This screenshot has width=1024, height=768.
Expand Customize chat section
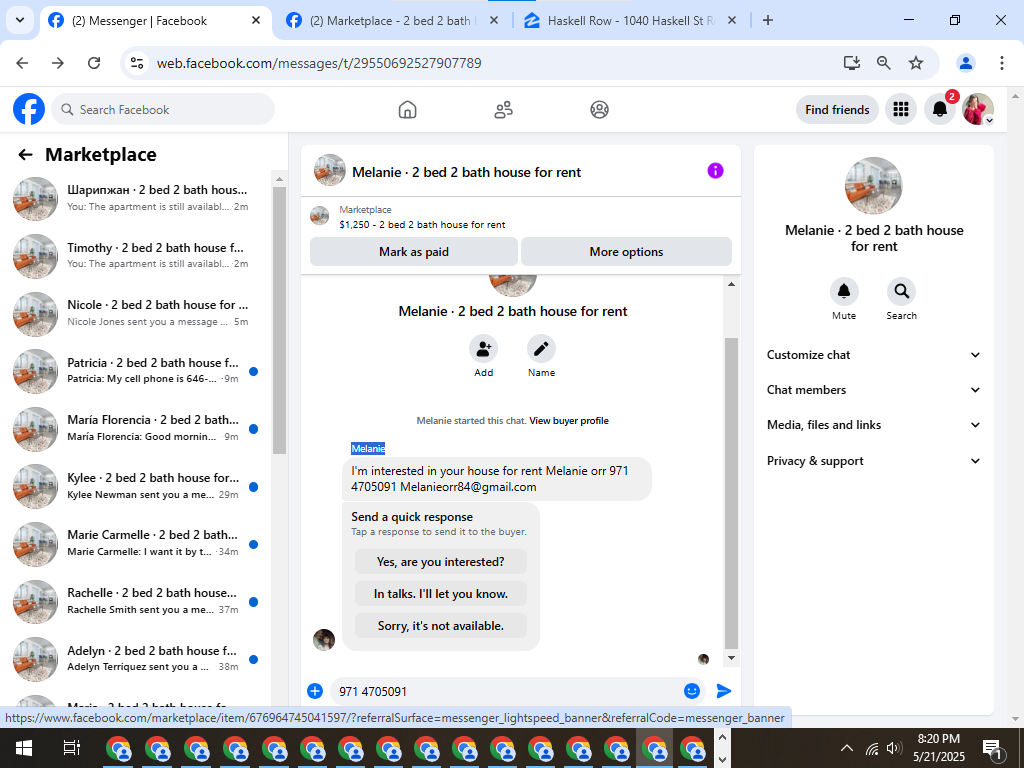pos(874,355)
